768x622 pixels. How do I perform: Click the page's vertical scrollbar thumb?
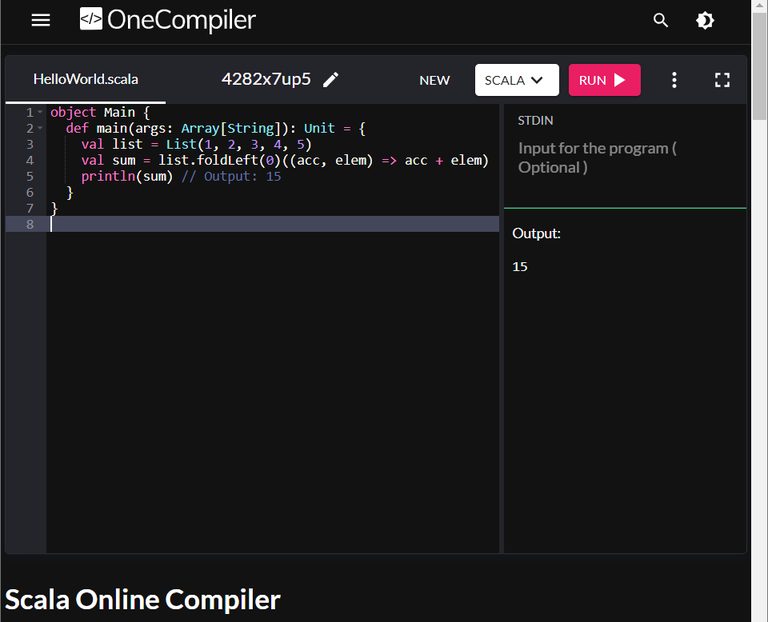pyautogui.click(x=759, y=66)
